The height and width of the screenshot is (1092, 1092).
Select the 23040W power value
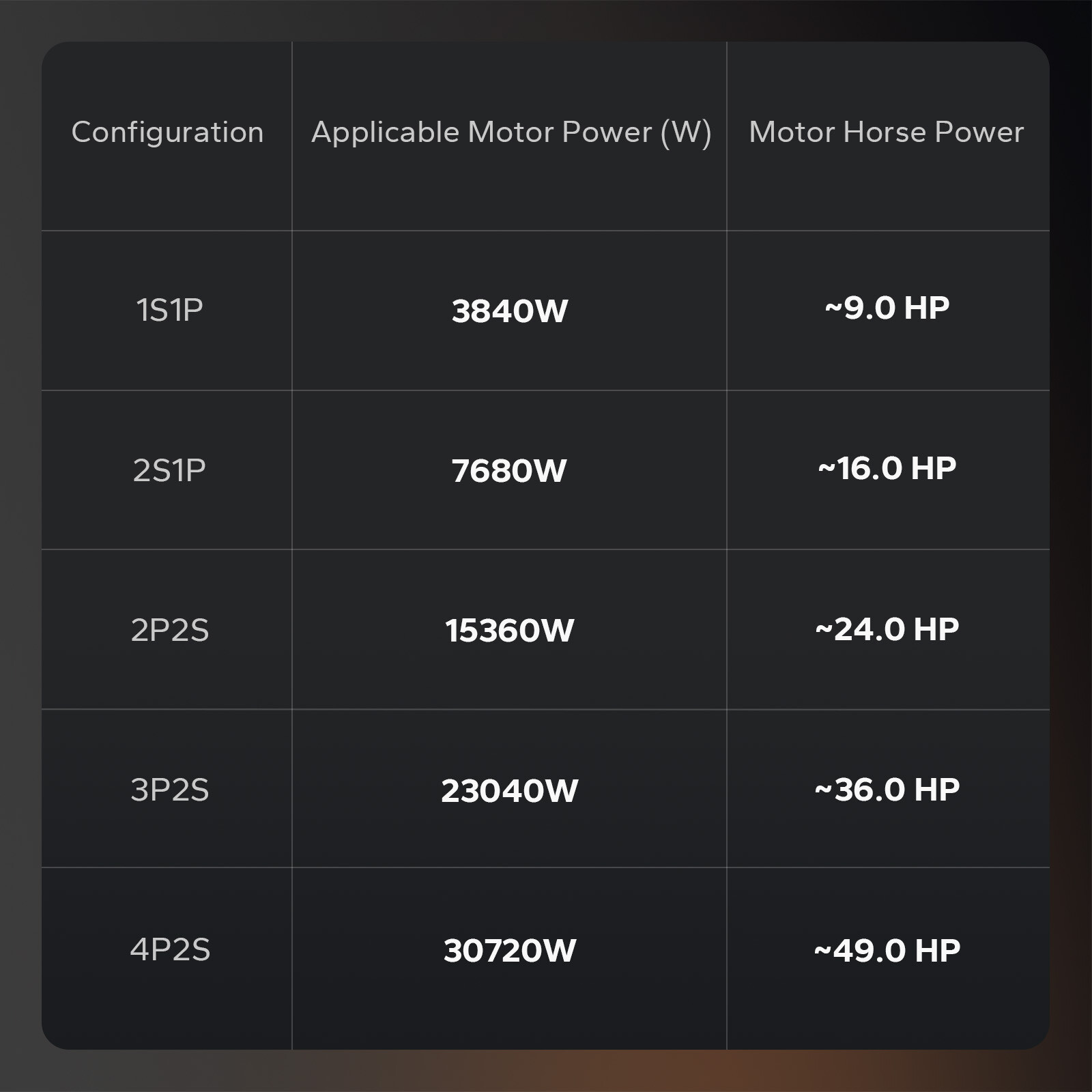coord(510,791)
